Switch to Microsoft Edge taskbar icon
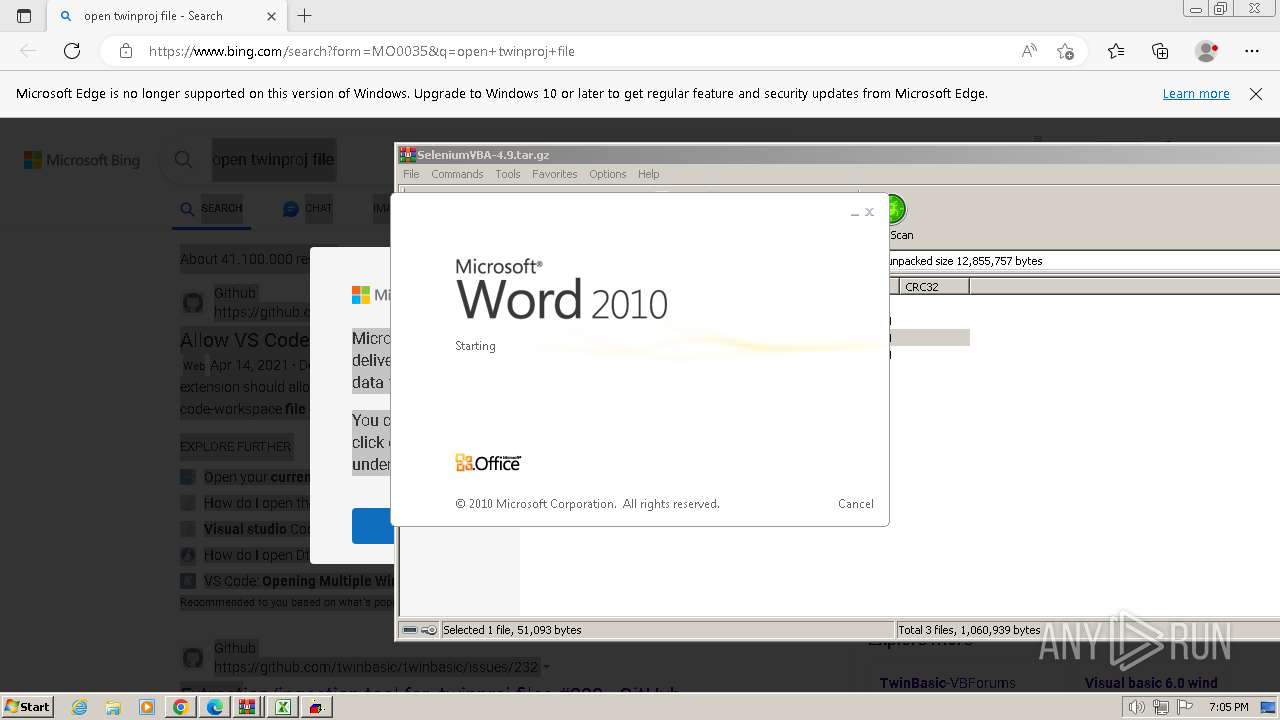The height and width of the screenshot is (720, 1280). [x=215, y=707]
